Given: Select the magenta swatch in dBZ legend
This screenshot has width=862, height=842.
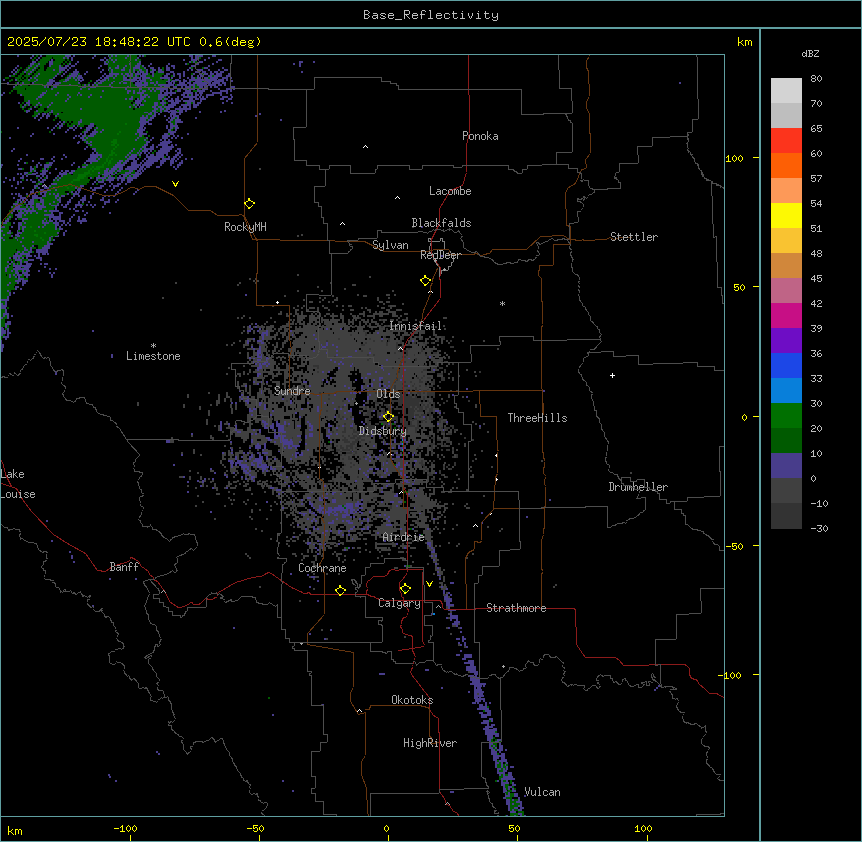Looking at the screenshot, I should [786, 315].
